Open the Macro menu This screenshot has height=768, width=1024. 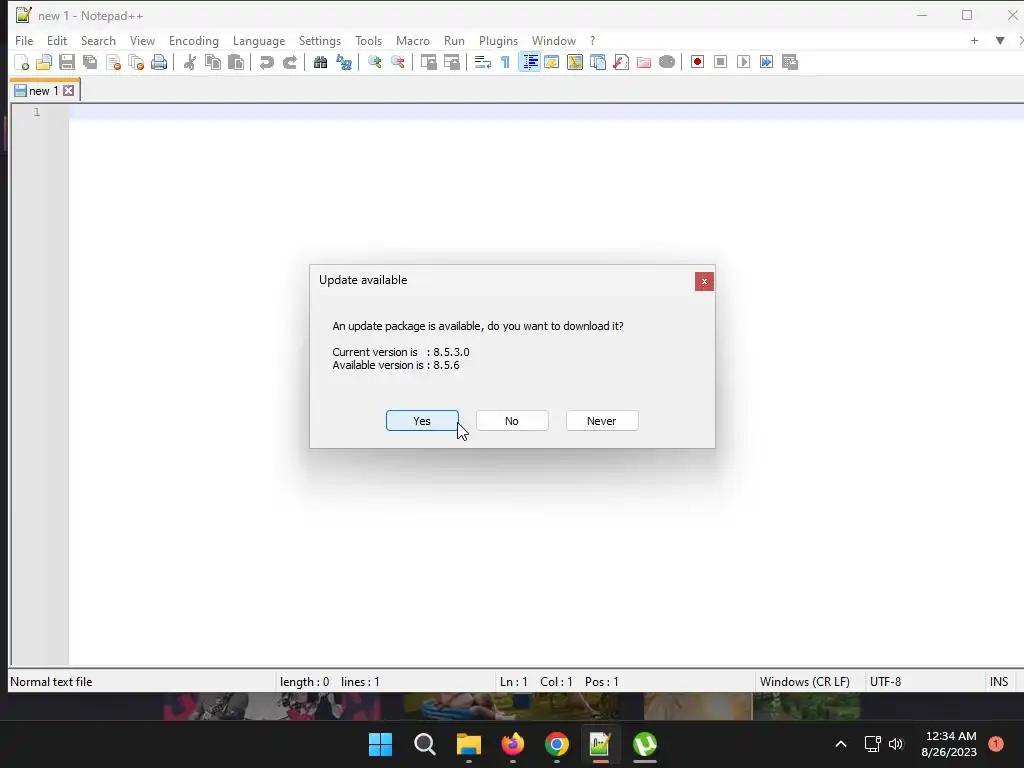pyautogui.click(x=413, y=40)
